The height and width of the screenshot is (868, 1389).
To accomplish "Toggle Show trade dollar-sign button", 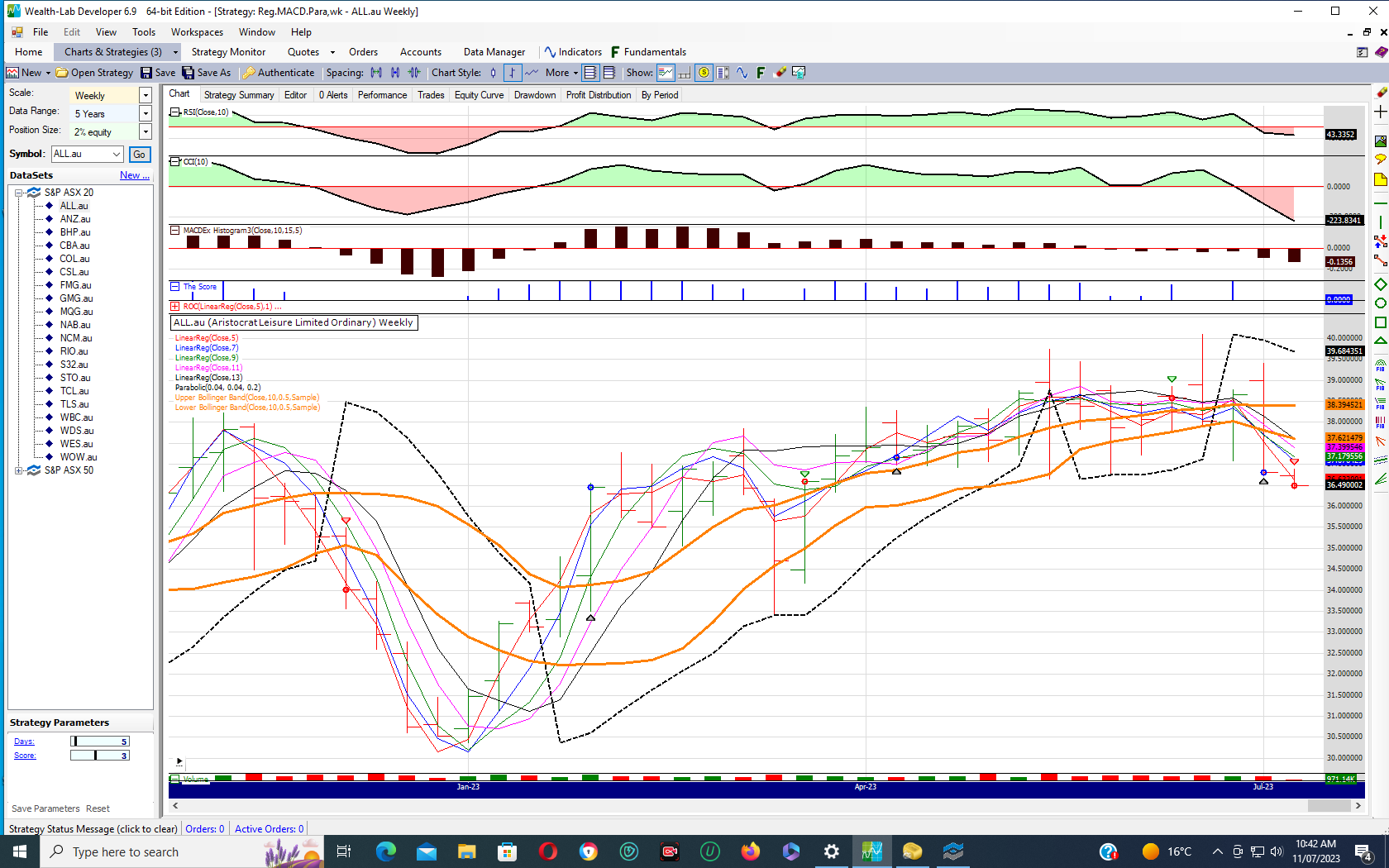I will pos(704,73).
